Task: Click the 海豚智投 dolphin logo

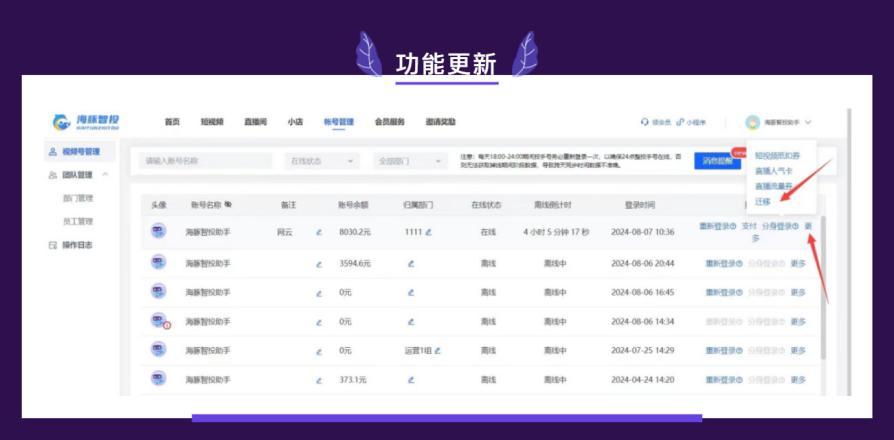Action: 86,122
